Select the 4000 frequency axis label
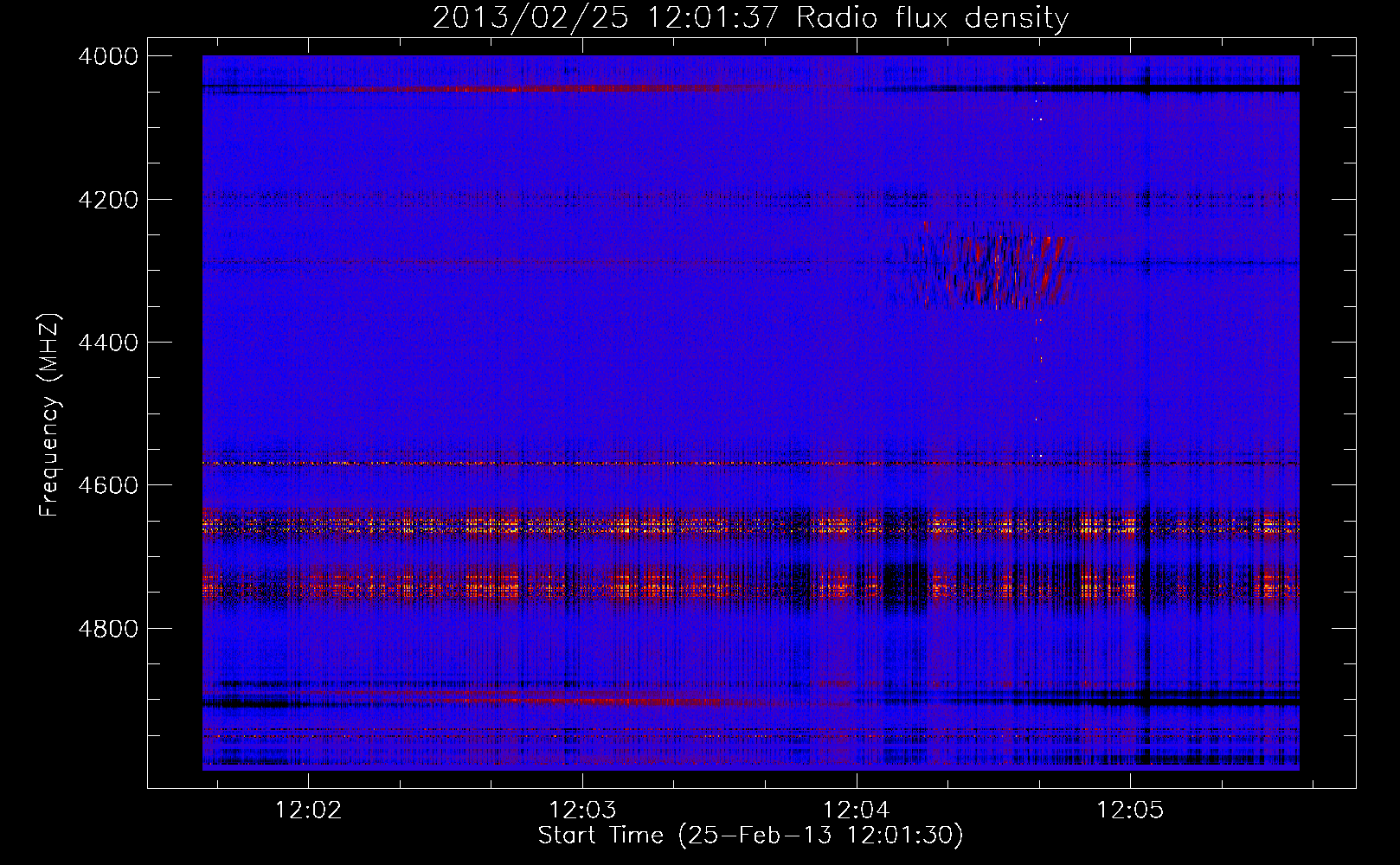1400x865 pixels. [x=108, y=56]
